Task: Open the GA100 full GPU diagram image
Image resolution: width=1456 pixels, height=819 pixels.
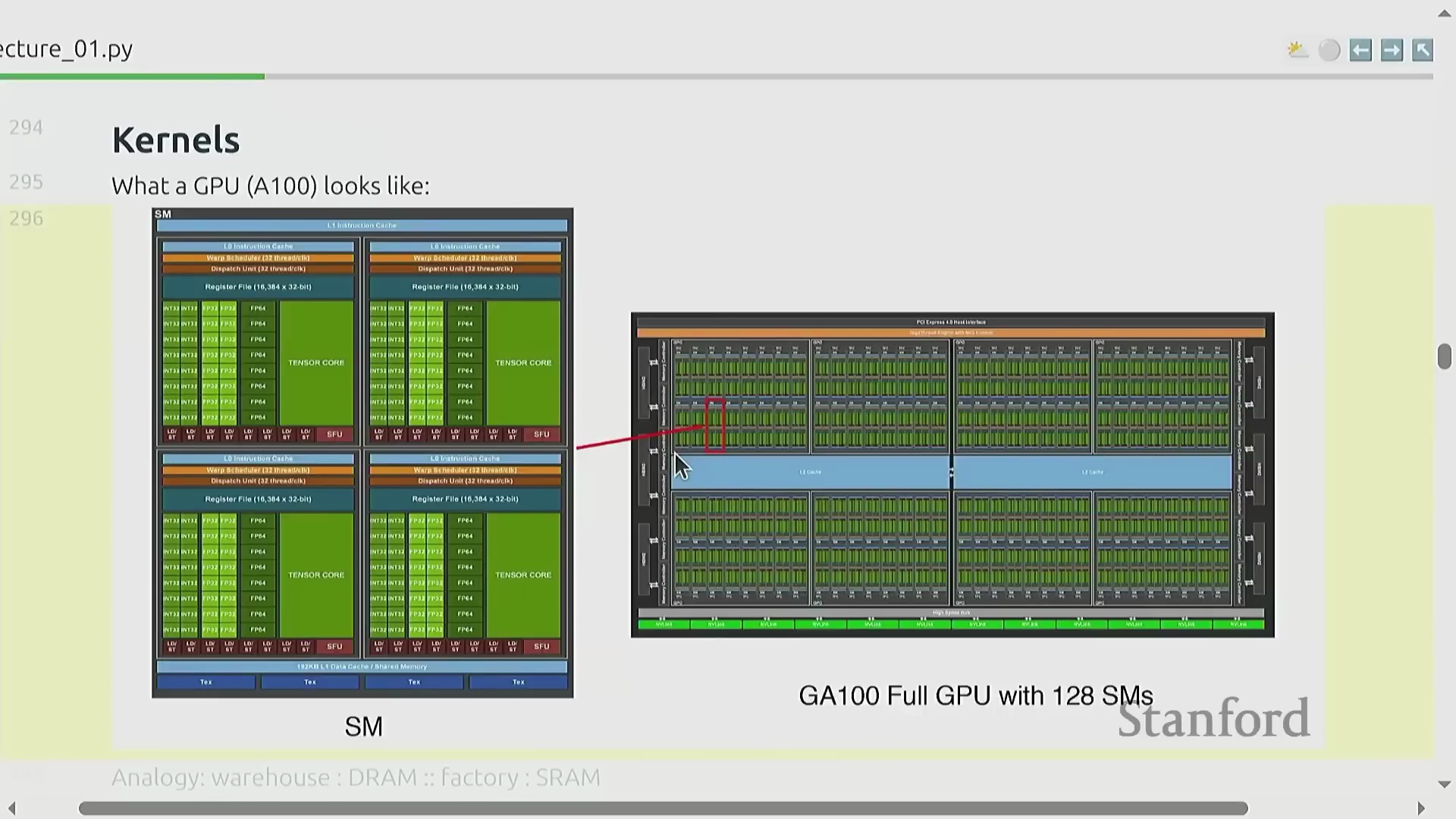Action: click(x=952, y=475)
